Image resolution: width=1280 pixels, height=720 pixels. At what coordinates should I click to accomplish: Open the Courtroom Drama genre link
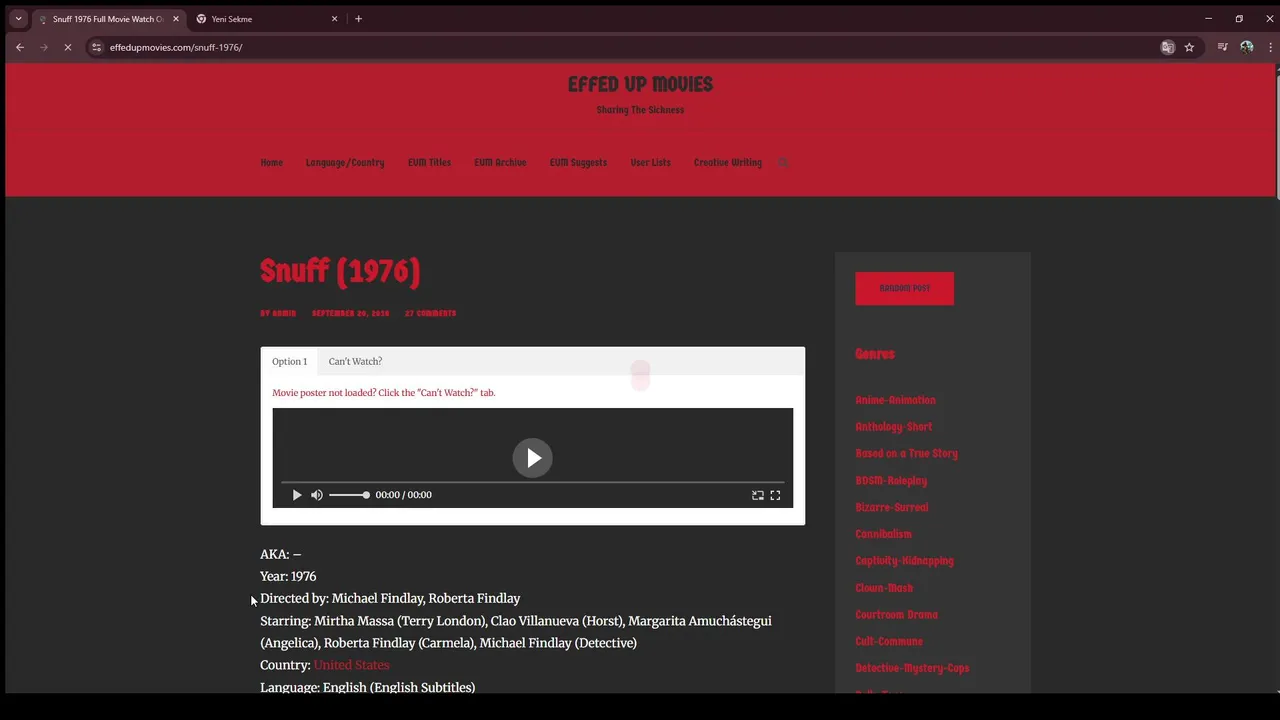(x=896, y=615)
